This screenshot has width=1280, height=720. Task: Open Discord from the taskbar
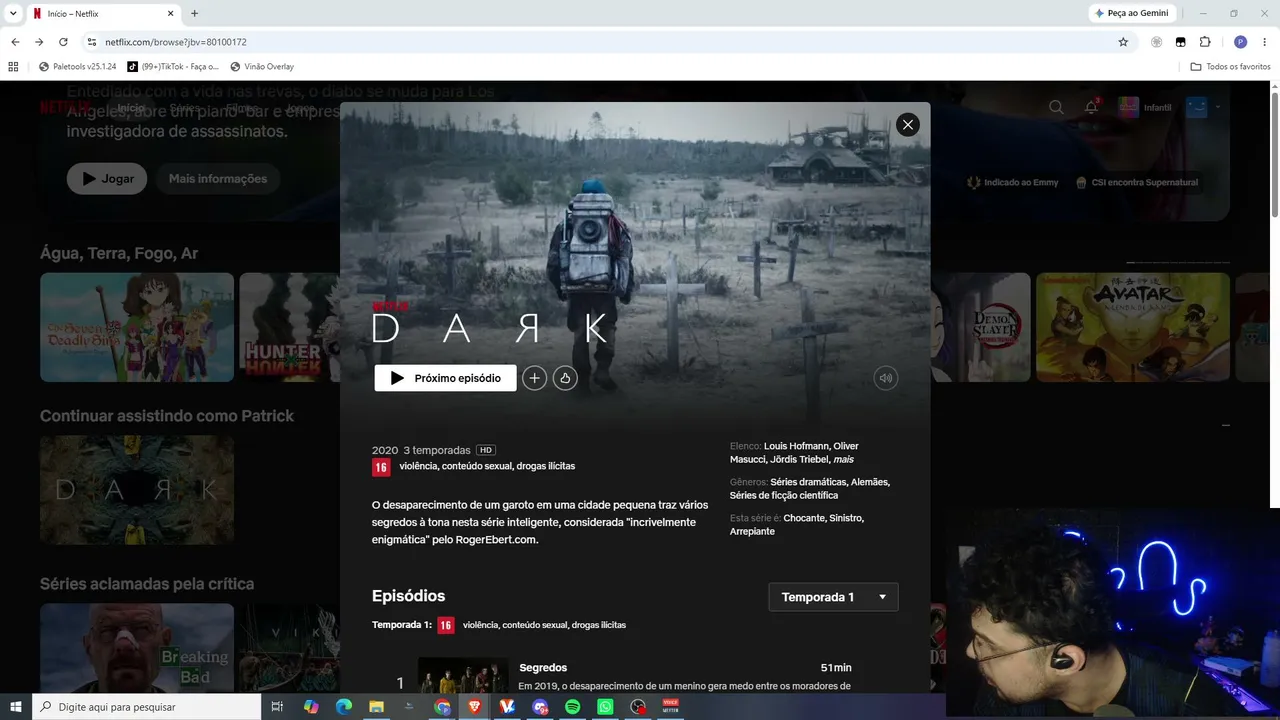(x=541, y=707)
